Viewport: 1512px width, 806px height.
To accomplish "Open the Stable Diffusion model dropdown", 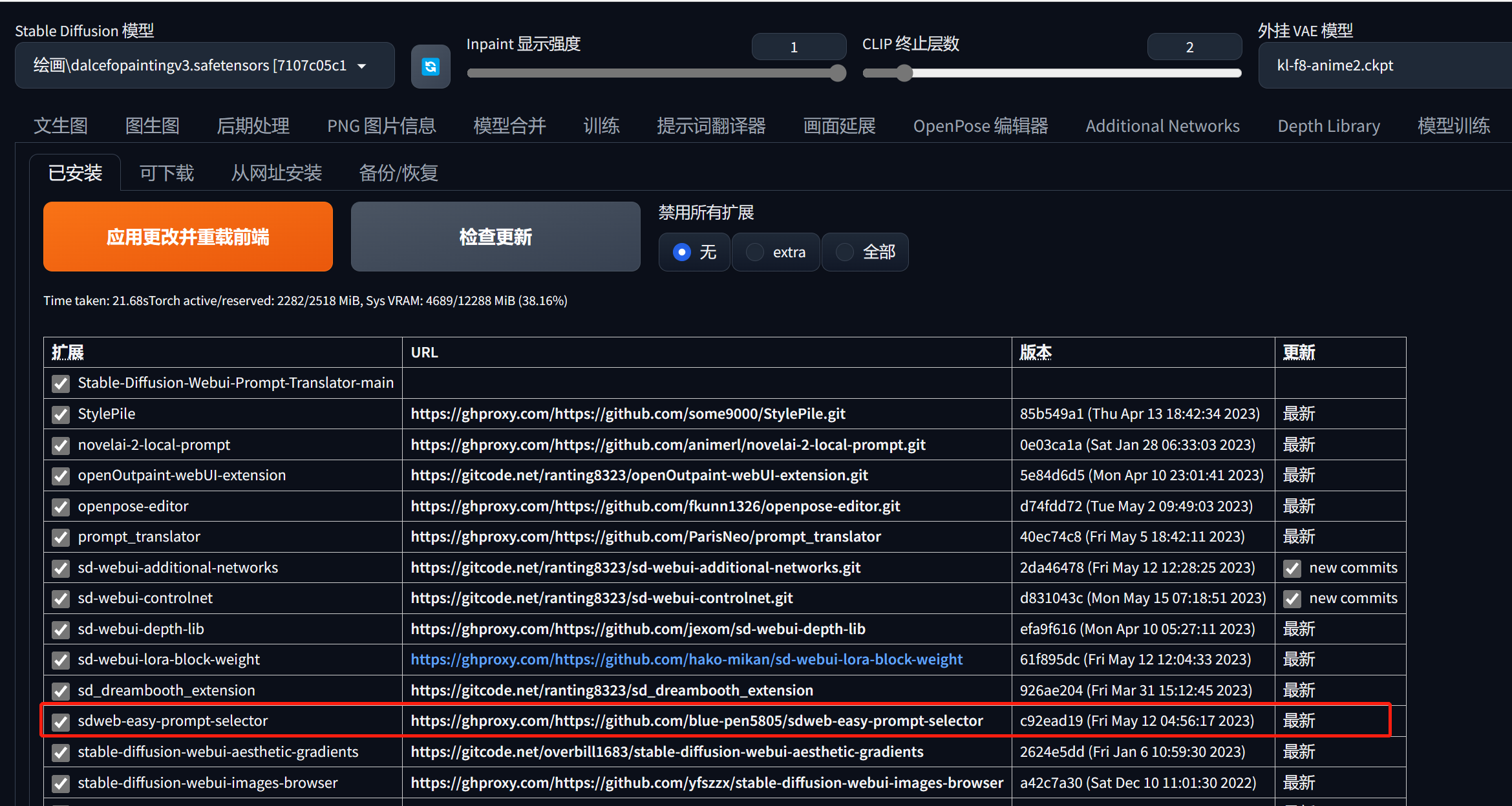I will pyautogui.click(x=204, y=65).
